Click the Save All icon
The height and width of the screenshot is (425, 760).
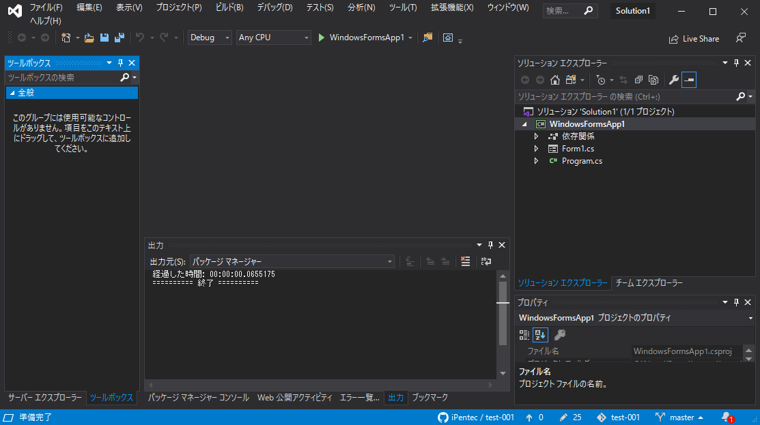tap(119, 38)
